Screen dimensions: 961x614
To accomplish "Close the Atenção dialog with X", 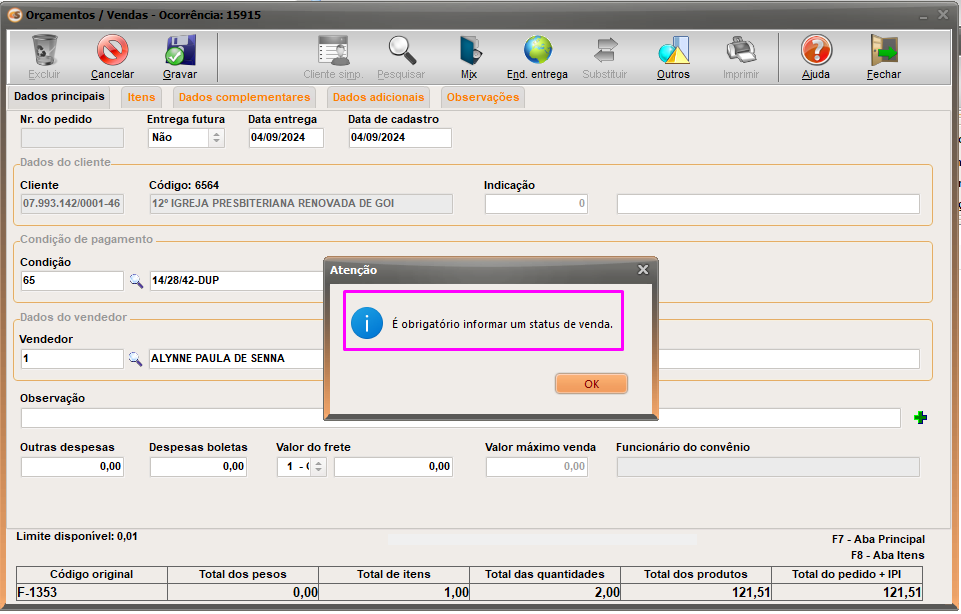I will [x=643, y=270].
